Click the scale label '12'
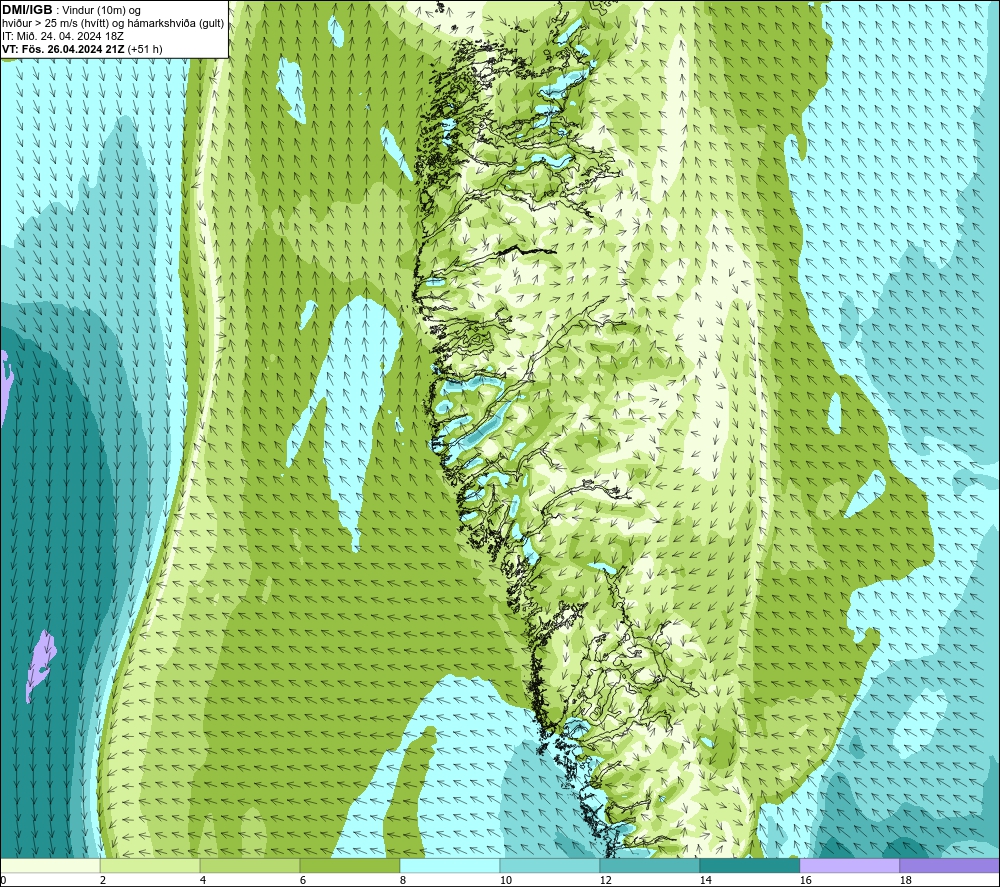 tap(605, 881)
